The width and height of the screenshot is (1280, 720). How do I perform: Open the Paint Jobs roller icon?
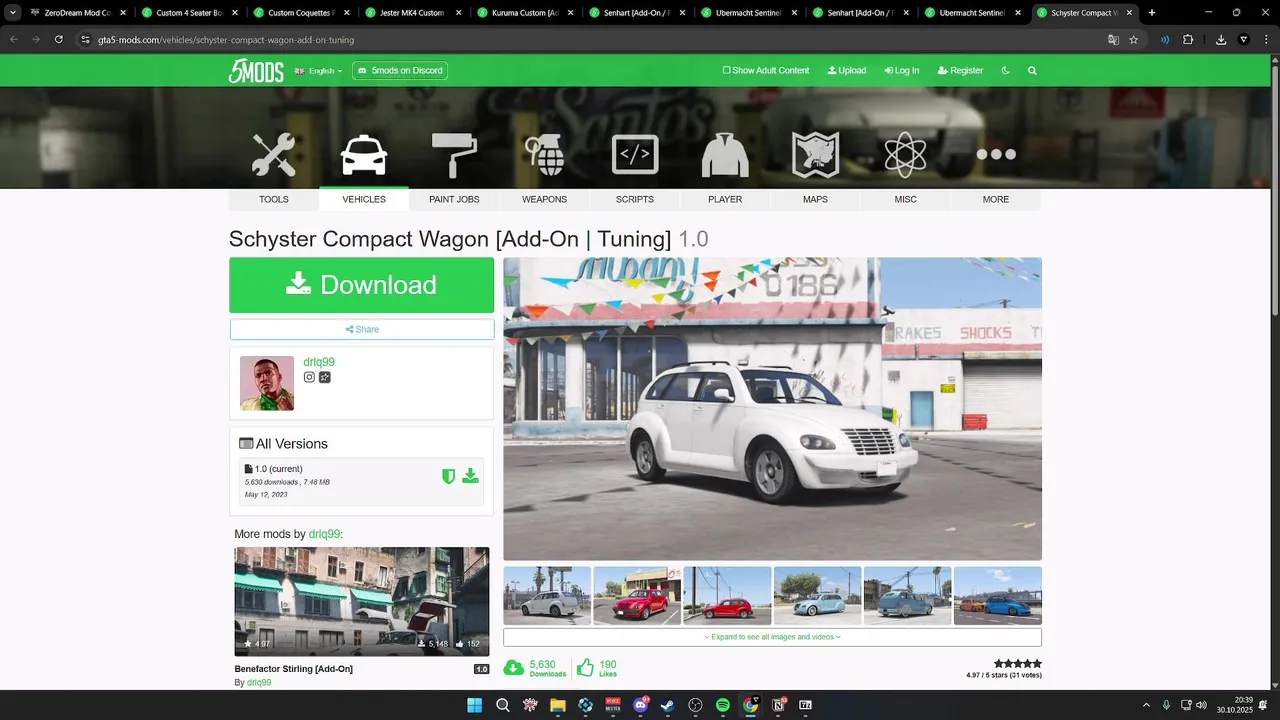pos(454,155)
